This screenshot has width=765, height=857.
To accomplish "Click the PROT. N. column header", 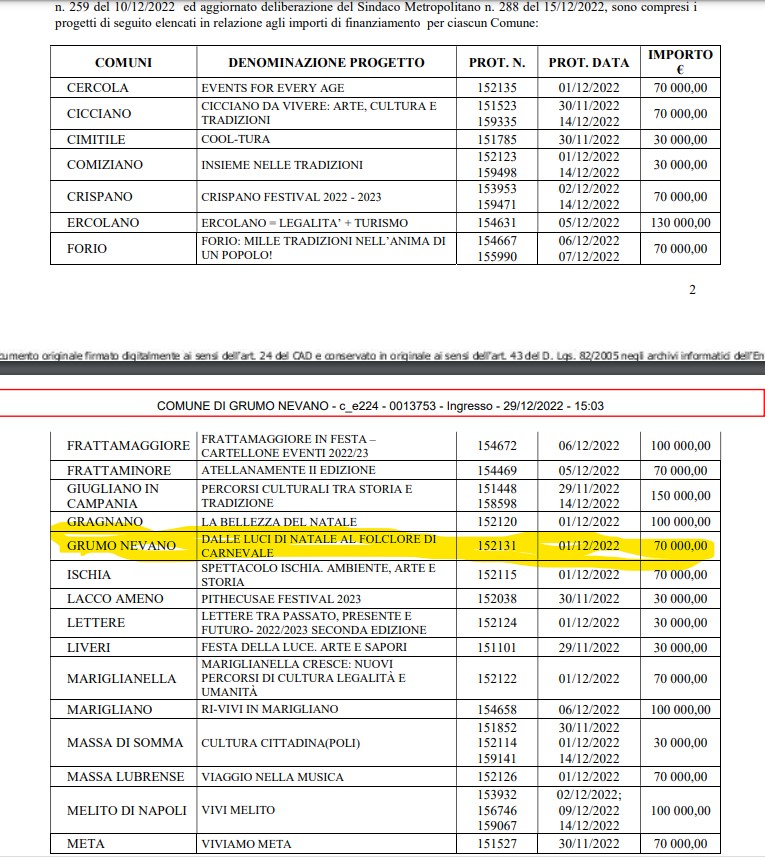I will (497, 63).
